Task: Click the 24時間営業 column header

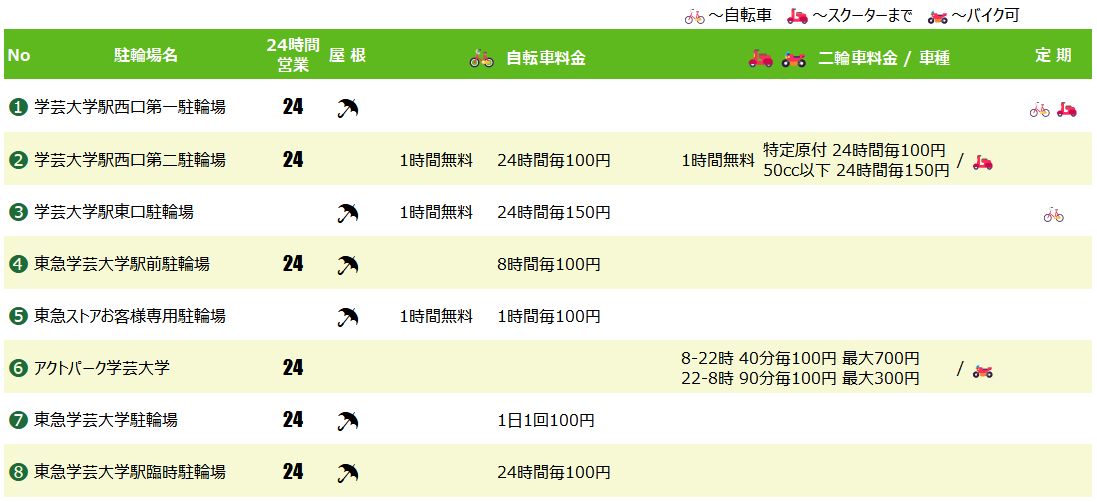Action: click(293, 55)
